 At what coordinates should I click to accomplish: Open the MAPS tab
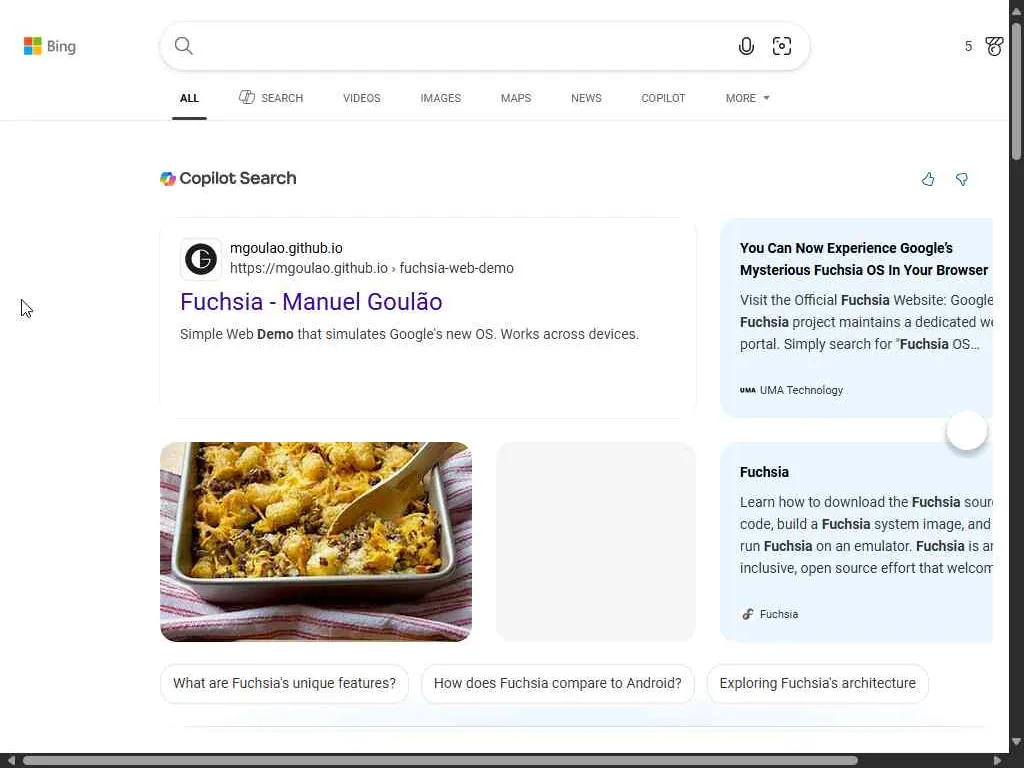pyautogui.click(x=516, y=98)
